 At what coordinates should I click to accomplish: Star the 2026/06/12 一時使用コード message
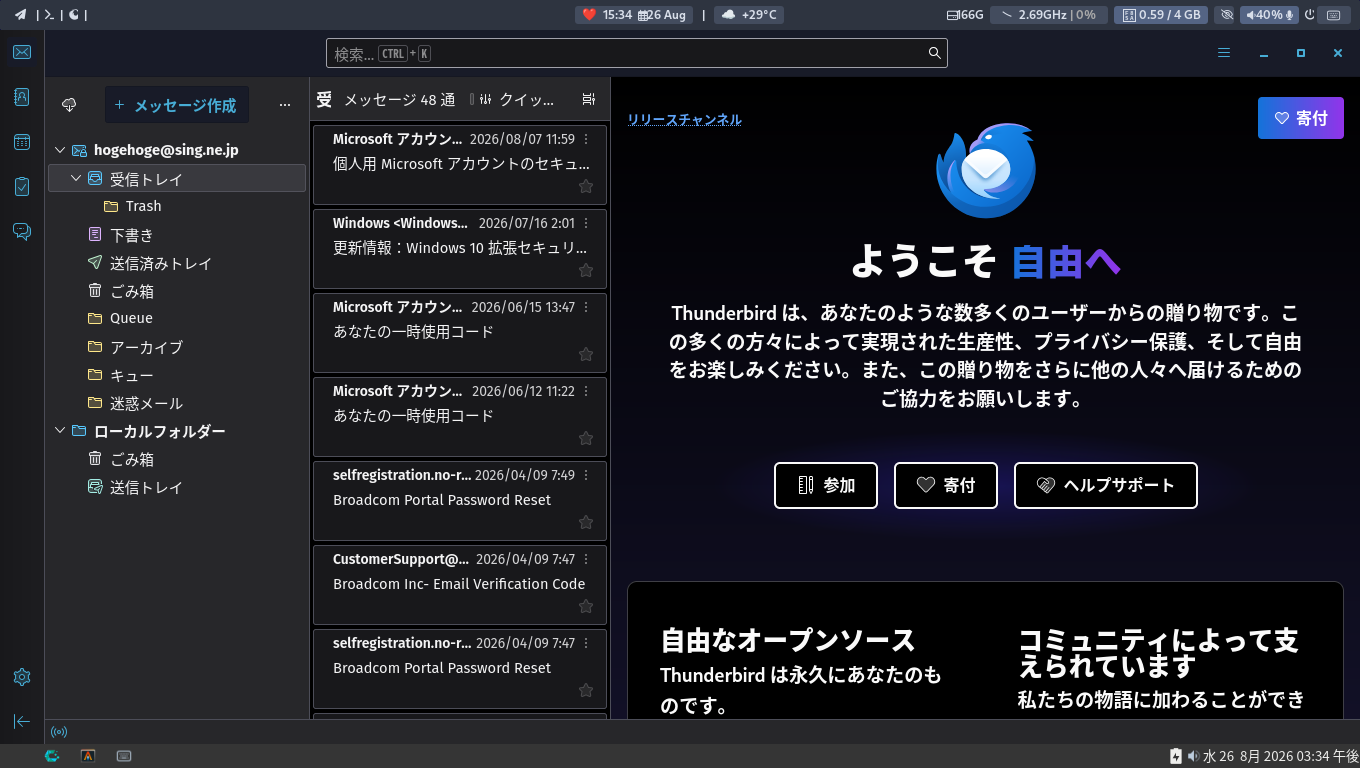(586, 438)
